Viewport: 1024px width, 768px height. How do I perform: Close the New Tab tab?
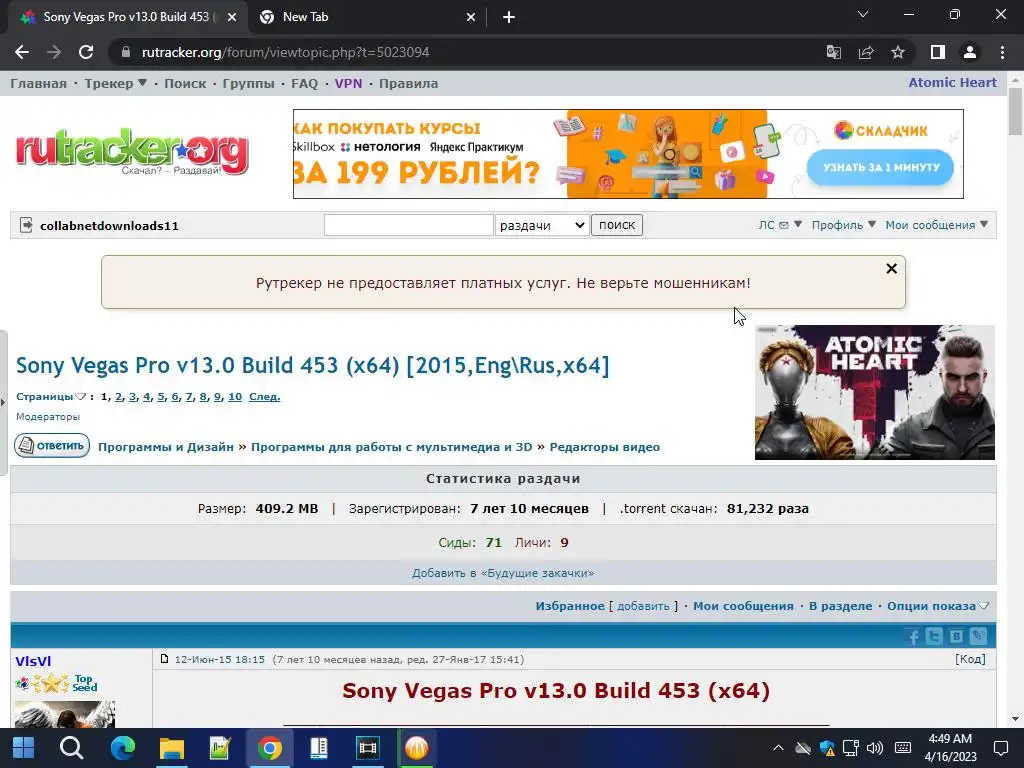click(x=471, y=17)
